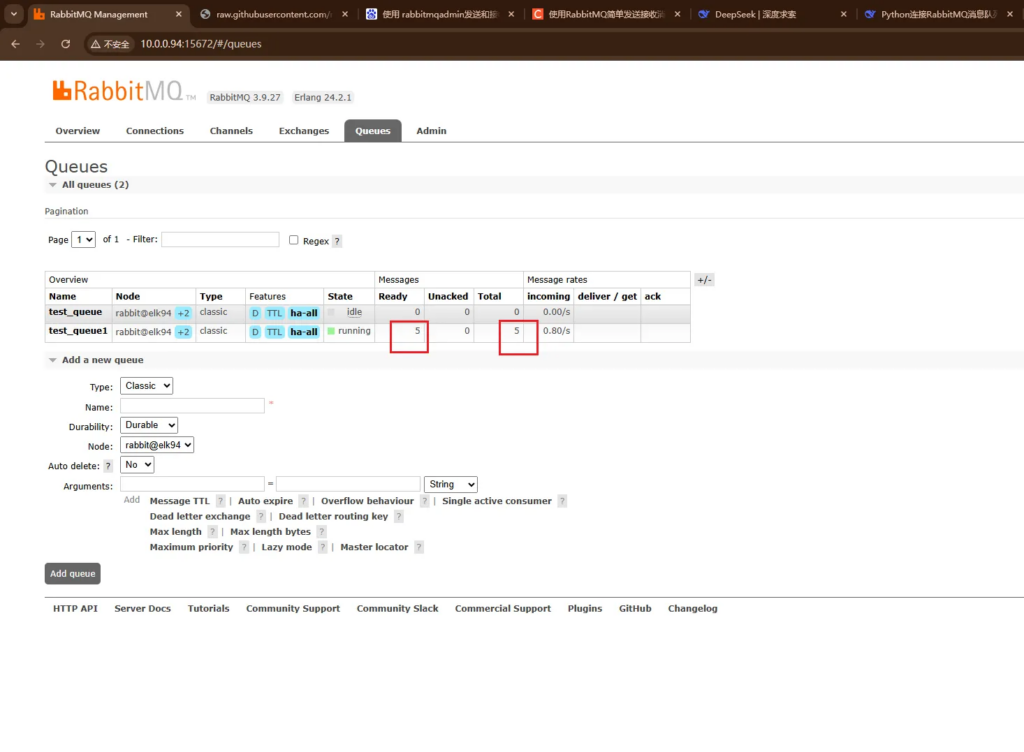Viewport: 1024px width, 752px height.
Task: Click help icon beside Auto delete label
Action: 108,466
